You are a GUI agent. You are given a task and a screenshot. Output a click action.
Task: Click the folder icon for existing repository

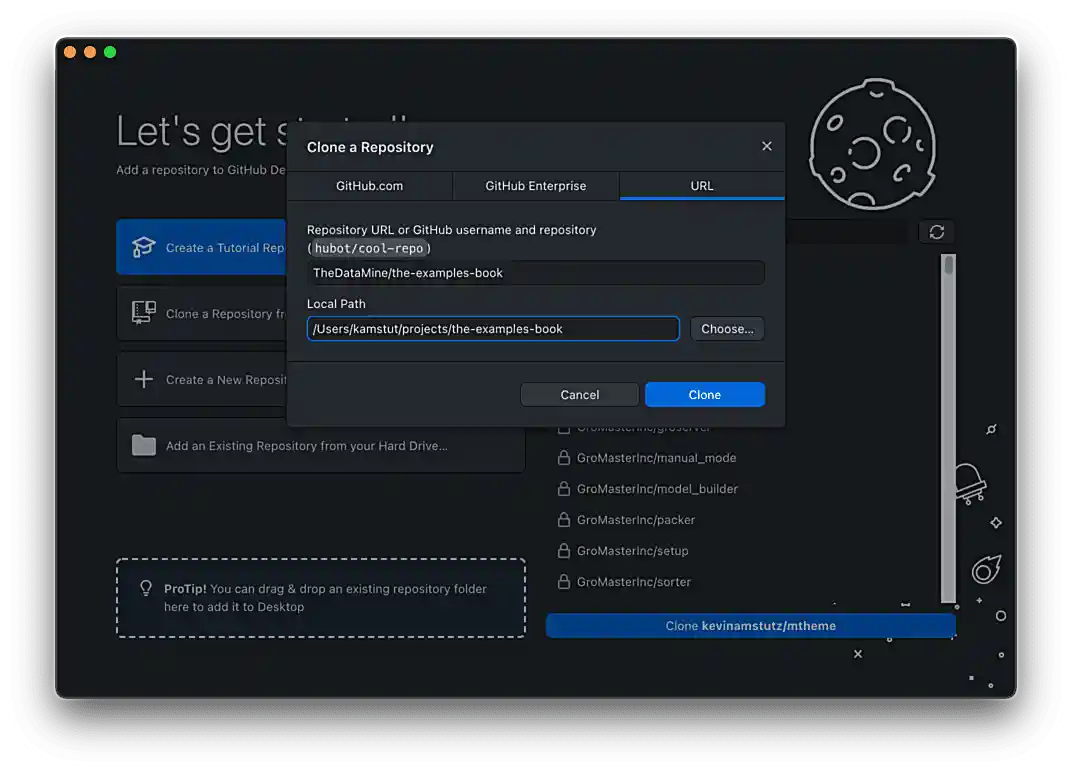[144, 445]
